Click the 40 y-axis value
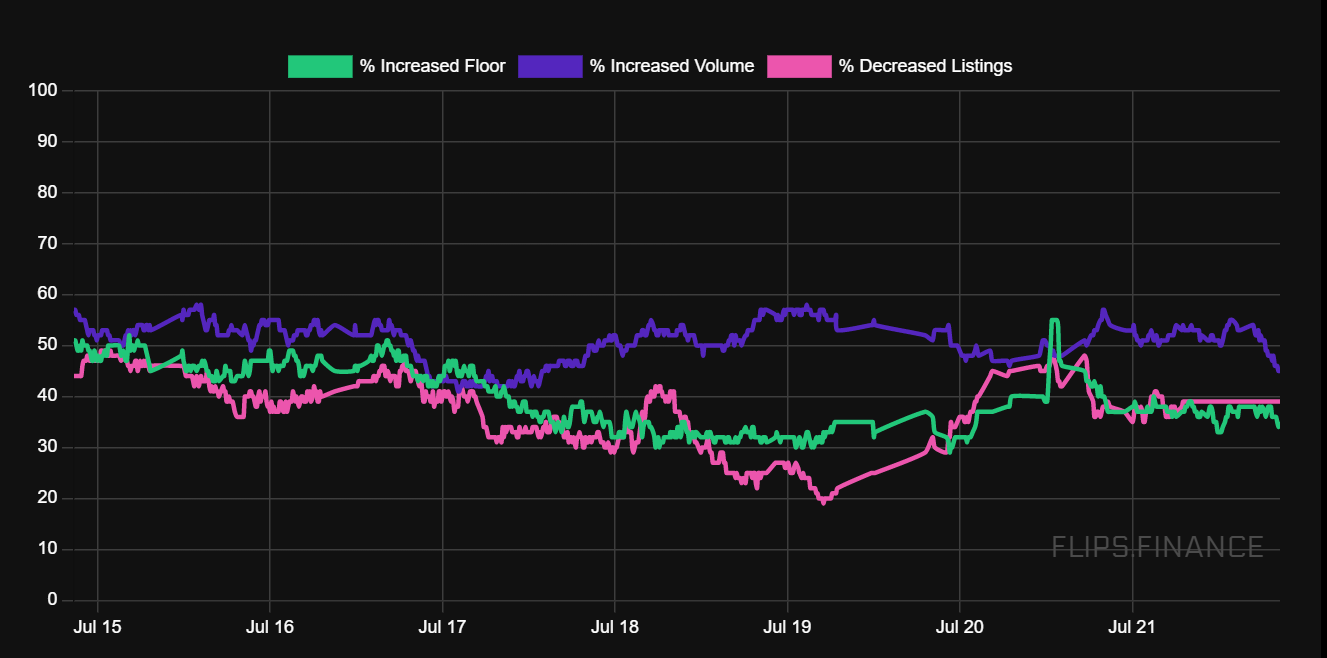This screenshot has width=1327, height=658. point(48,396)
